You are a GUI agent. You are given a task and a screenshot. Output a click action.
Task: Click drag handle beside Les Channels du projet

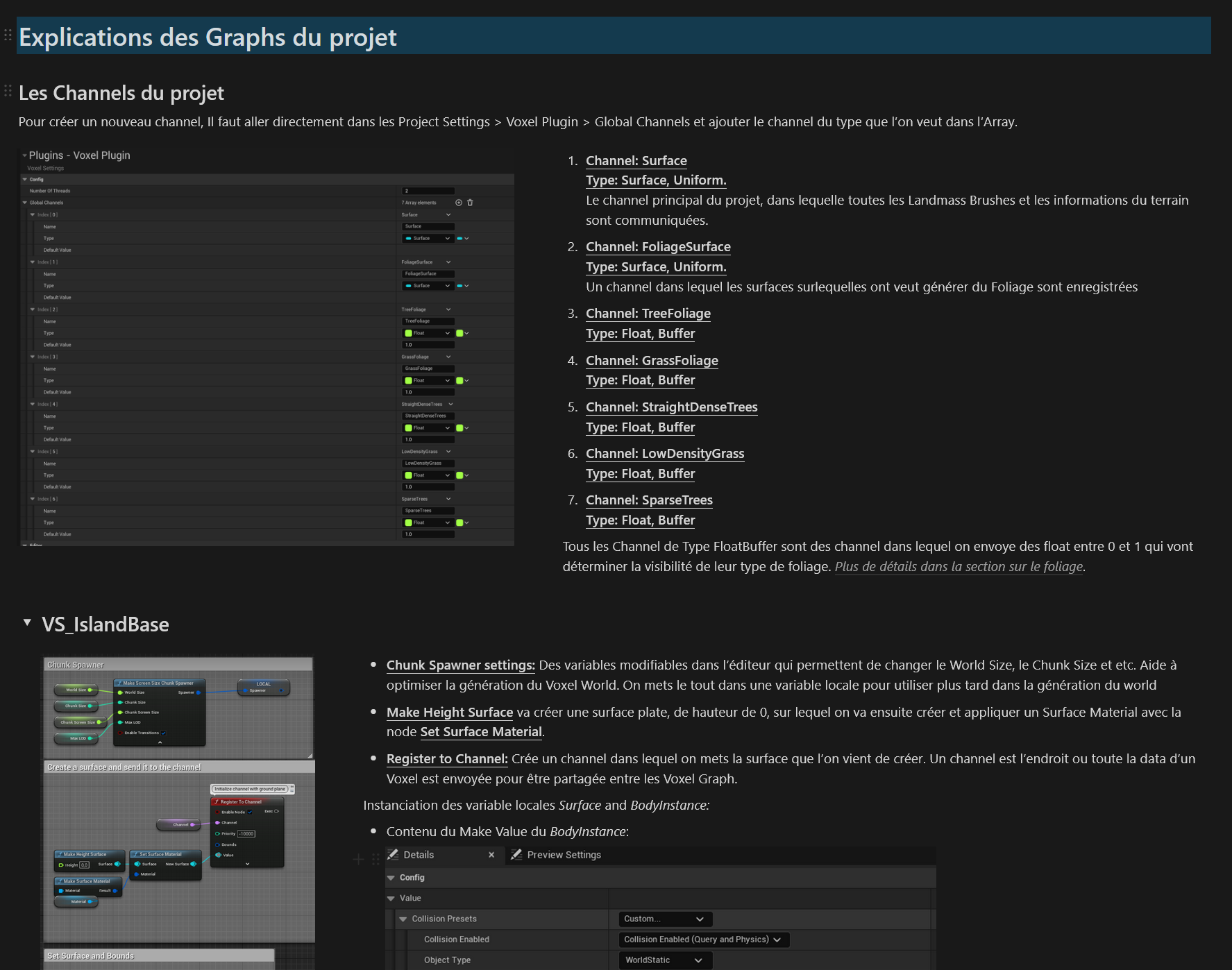click(x=8, y=91)
